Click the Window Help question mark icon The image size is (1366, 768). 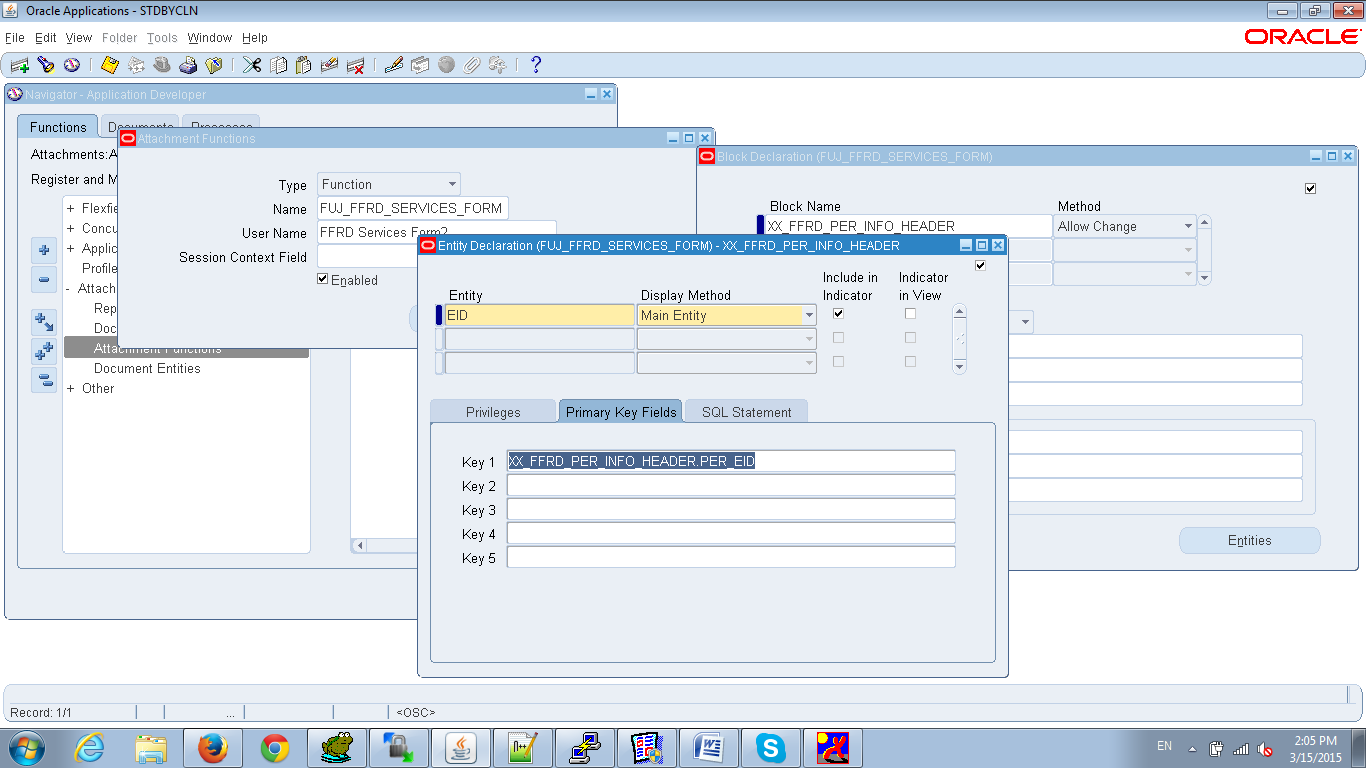pos(536,65)
